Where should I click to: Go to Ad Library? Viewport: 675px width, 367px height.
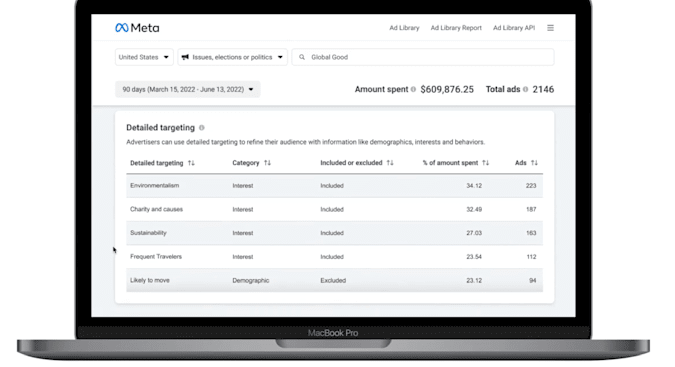(404, 28)
